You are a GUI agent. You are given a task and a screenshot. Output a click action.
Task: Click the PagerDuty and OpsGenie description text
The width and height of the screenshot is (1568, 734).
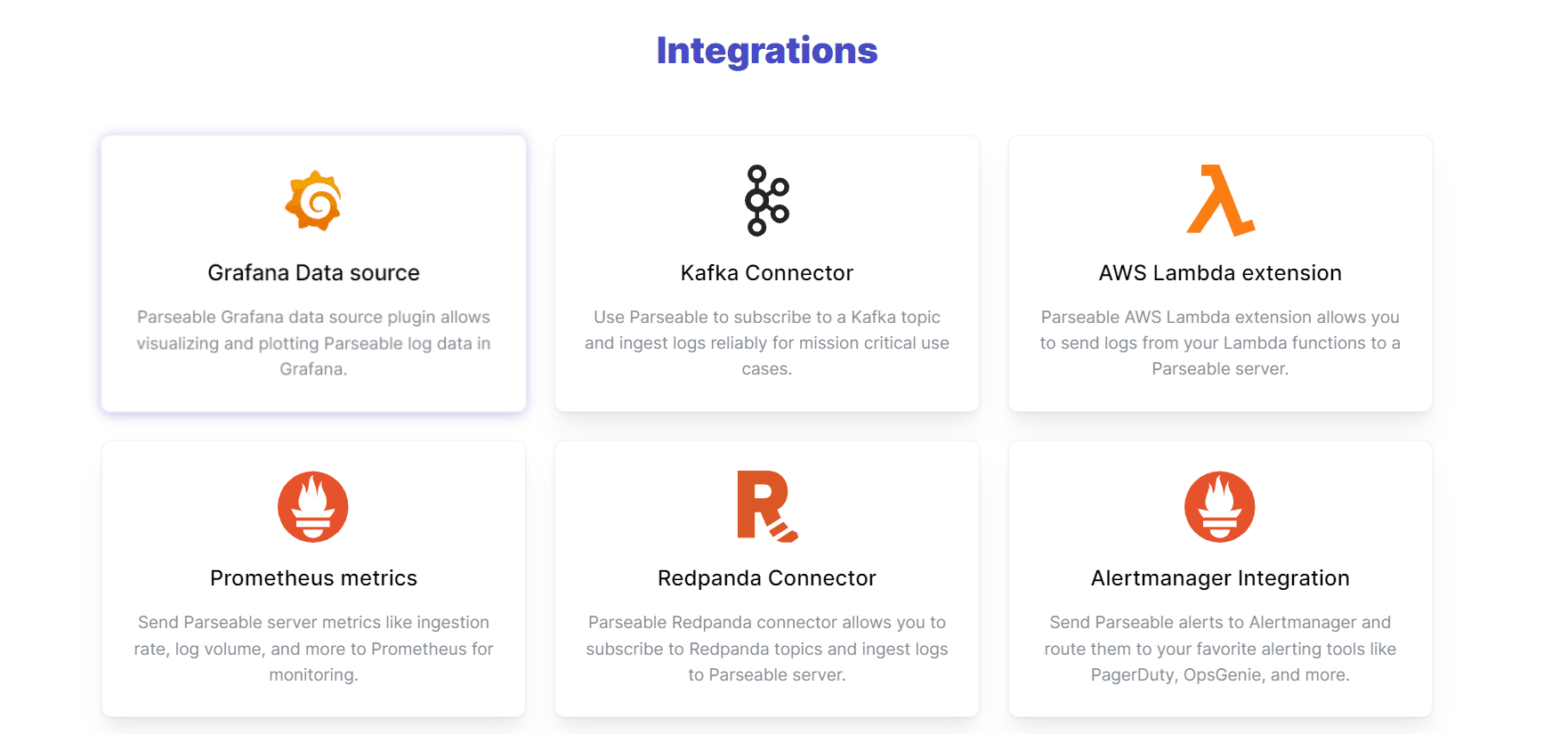pyautogui.click(x=1220, y=649)
